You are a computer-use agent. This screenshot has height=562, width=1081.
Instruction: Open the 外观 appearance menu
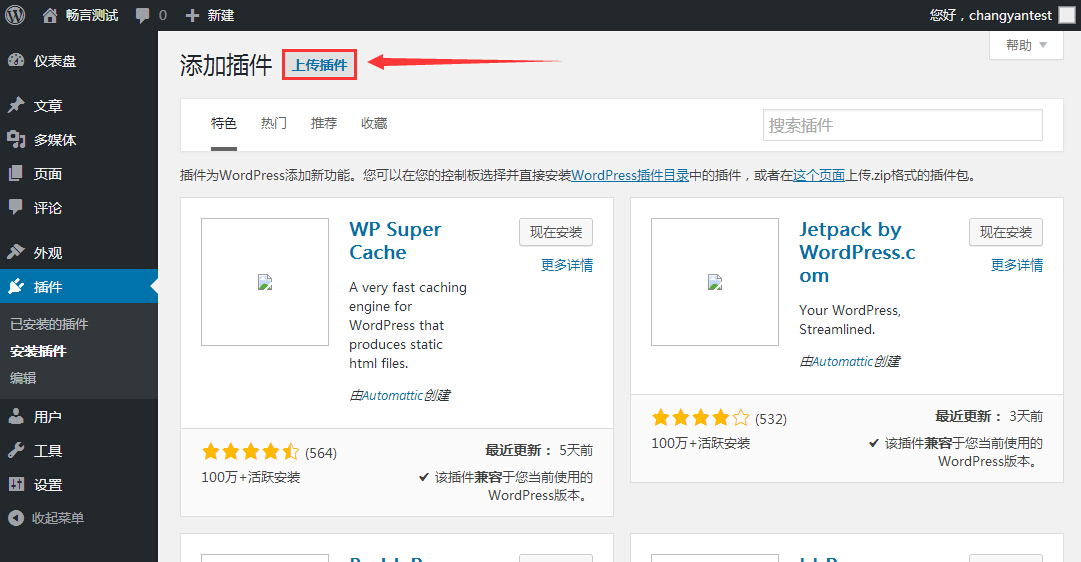pos(47,253)
